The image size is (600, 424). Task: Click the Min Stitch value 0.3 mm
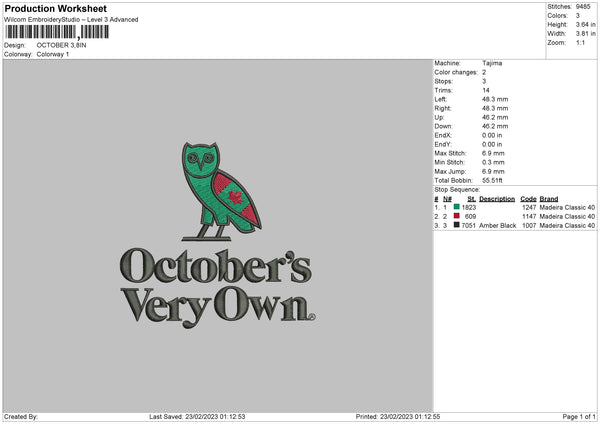pyautogui.click(x=493, y=162)
